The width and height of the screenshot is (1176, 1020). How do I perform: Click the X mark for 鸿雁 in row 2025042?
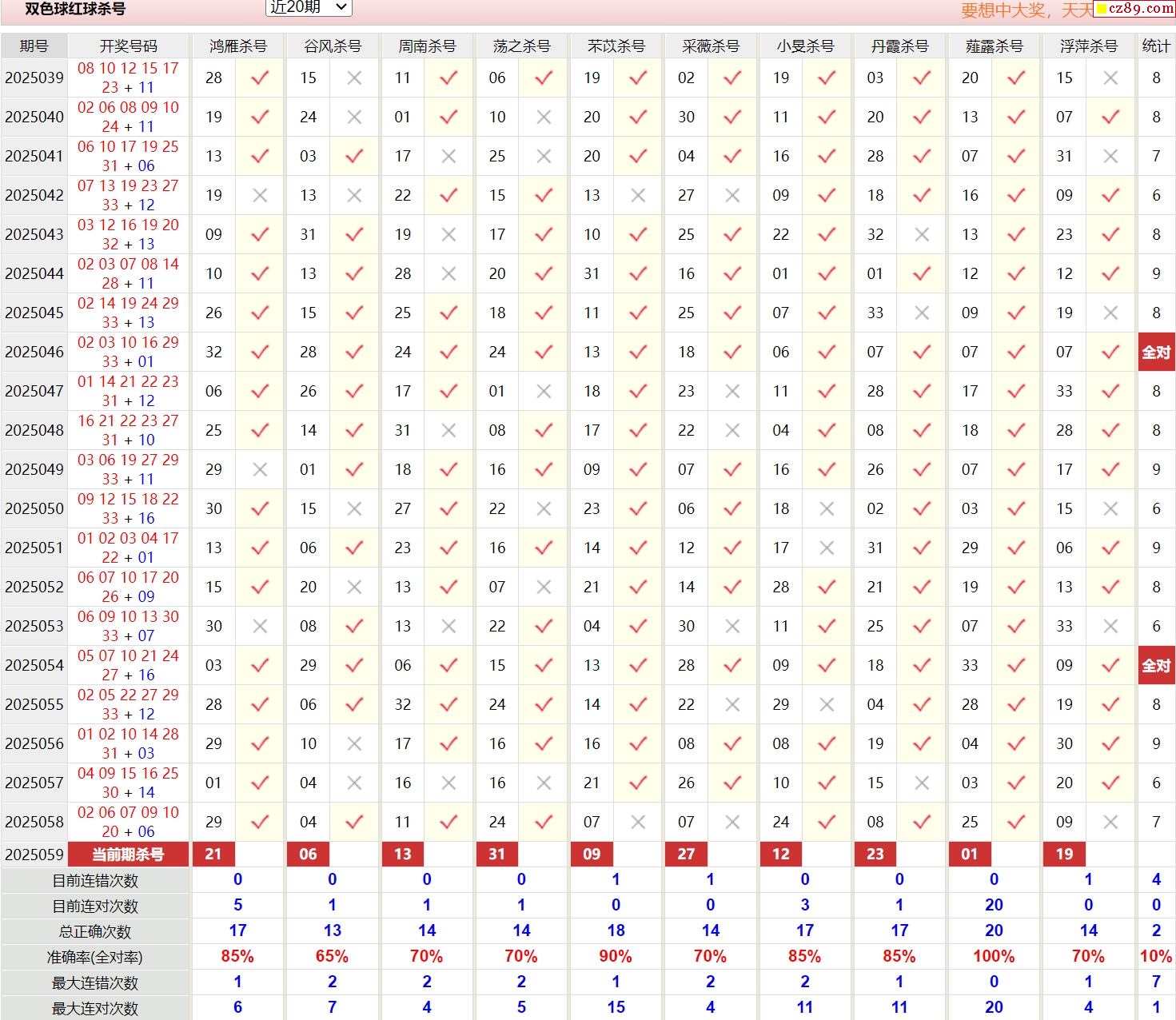[260, 196]
